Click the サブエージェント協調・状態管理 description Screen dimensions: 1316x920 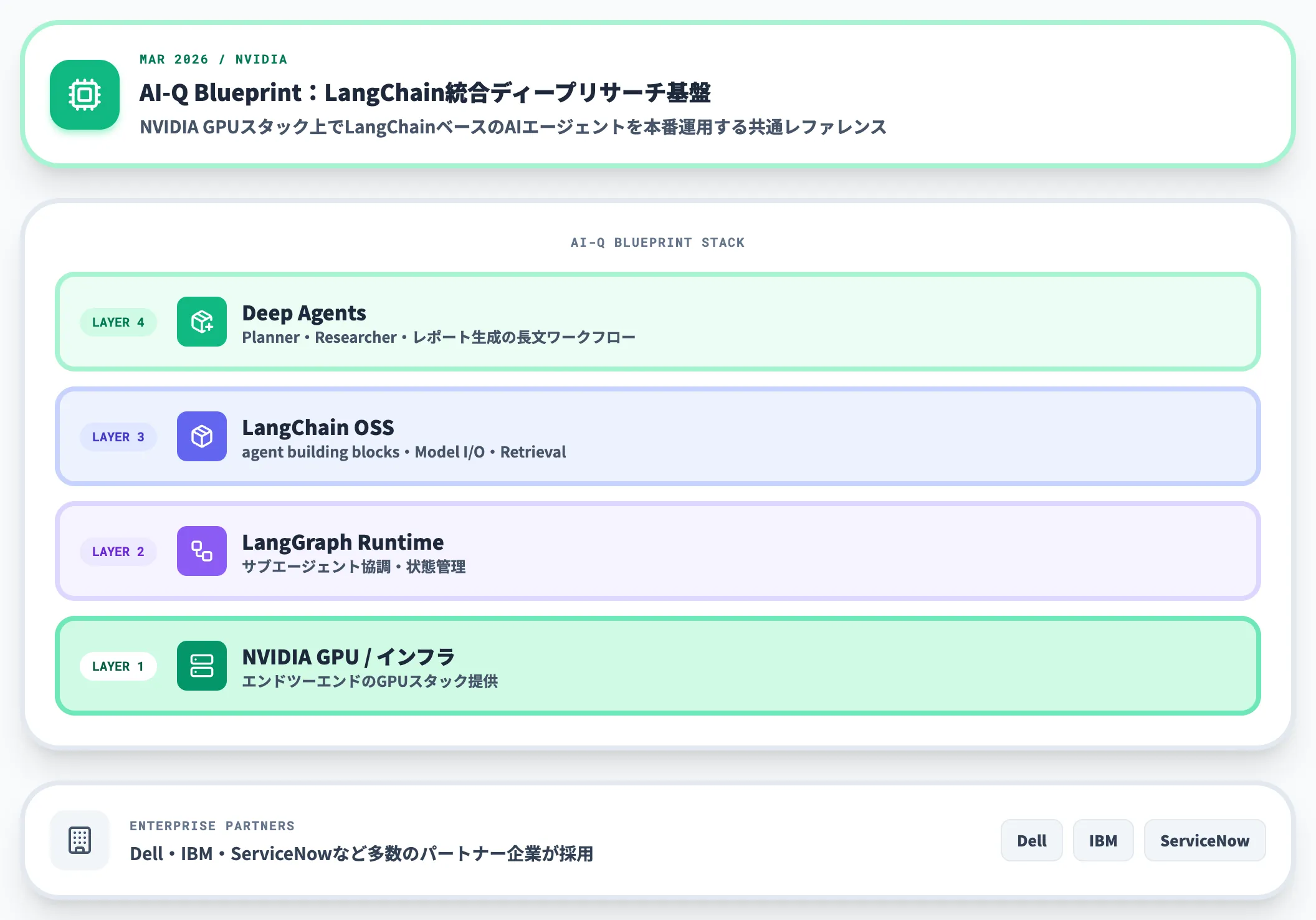[x=354, y=567]
